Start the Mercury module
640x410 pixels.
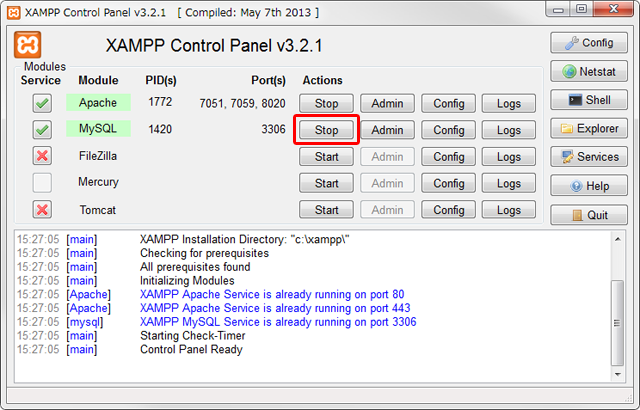326,183
